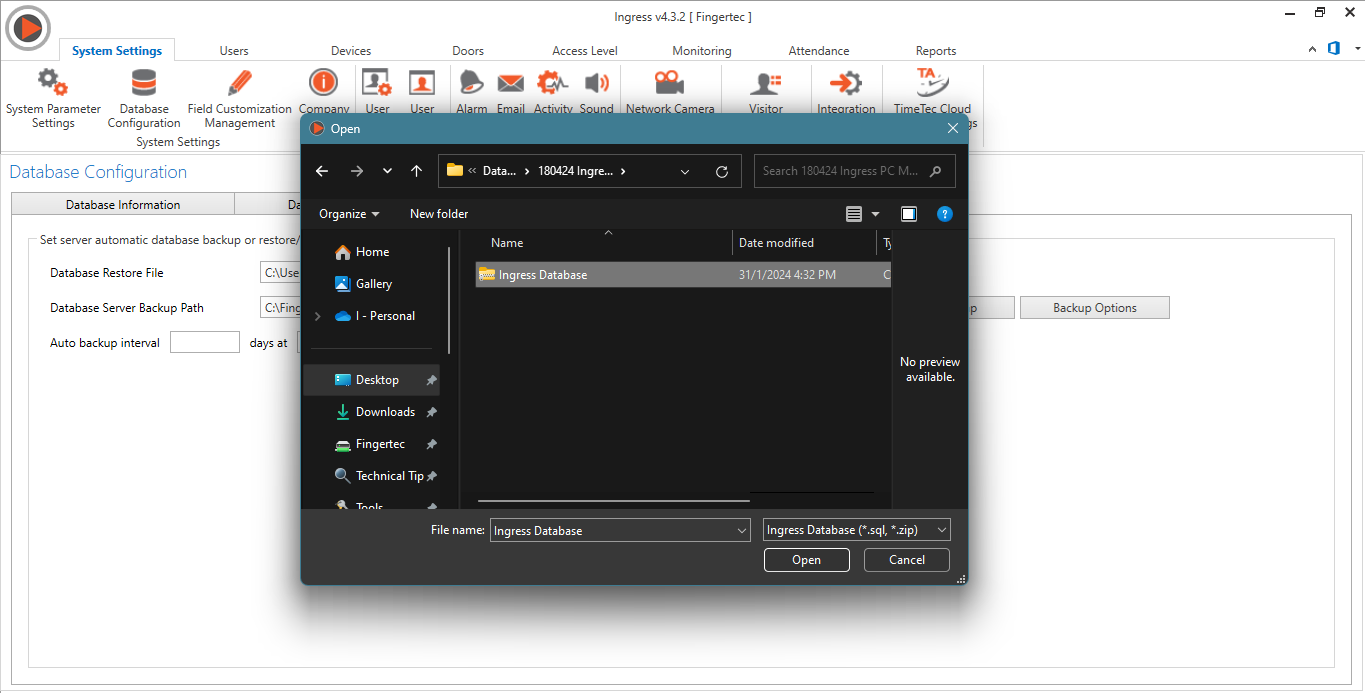
Task: Click Cancel button in dialog
Action: click(907, 560)
